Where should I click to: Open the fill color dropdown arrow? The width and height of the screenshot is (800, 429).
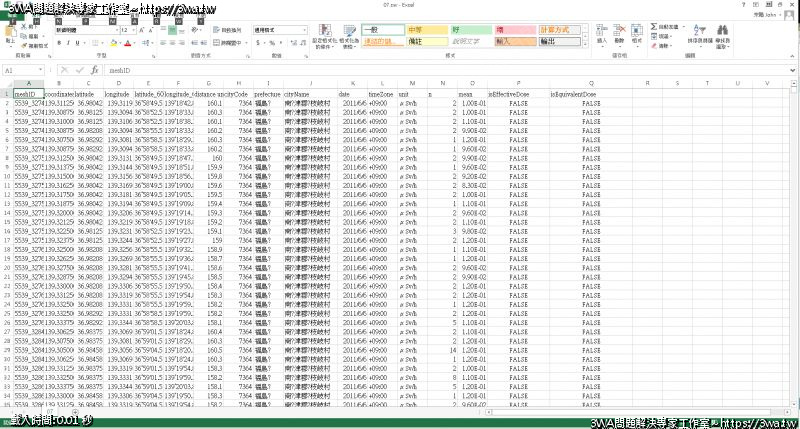(x=120, y=43)
